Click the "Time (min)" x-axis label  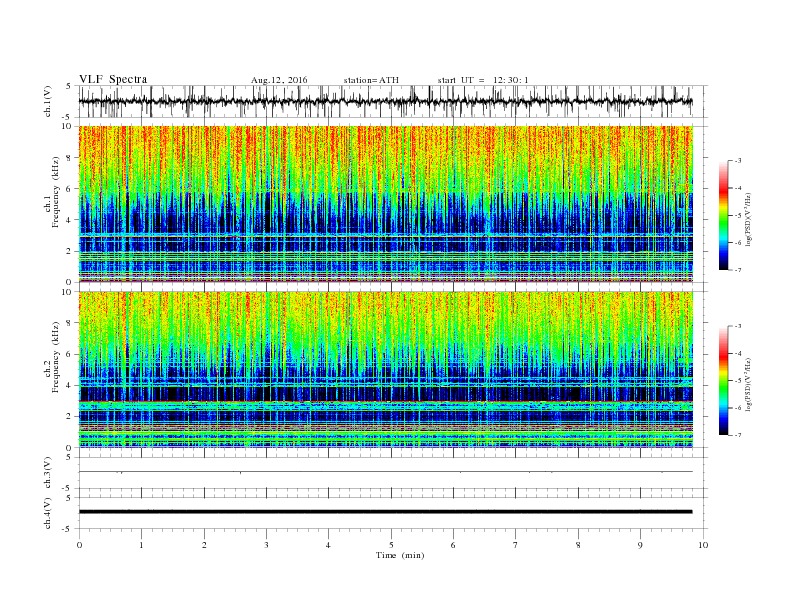point(400,555)
